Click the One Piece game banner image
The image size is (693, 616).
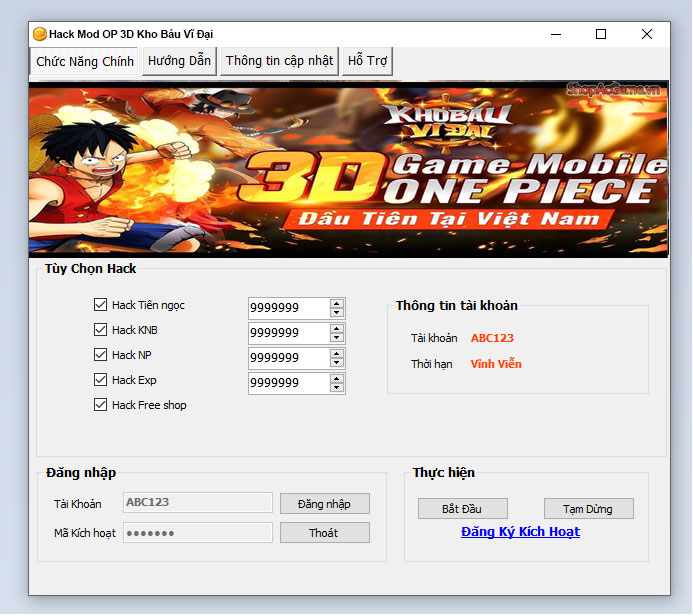coord(349,169)
